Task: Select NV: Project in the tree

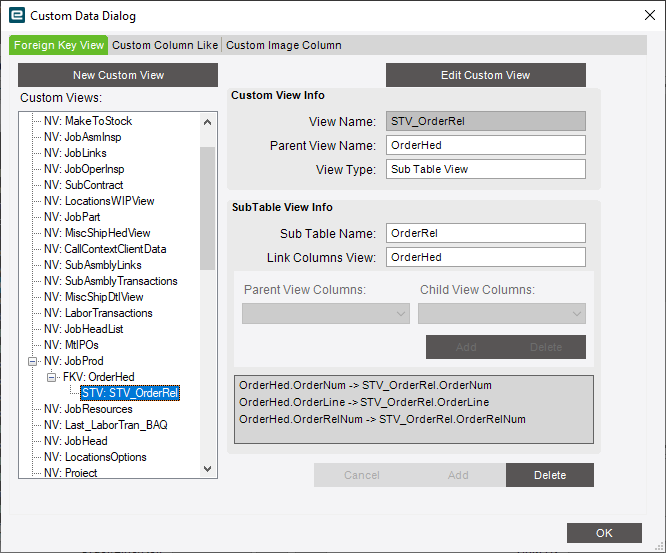Action: pyautogui.click(x=71, y=472)
